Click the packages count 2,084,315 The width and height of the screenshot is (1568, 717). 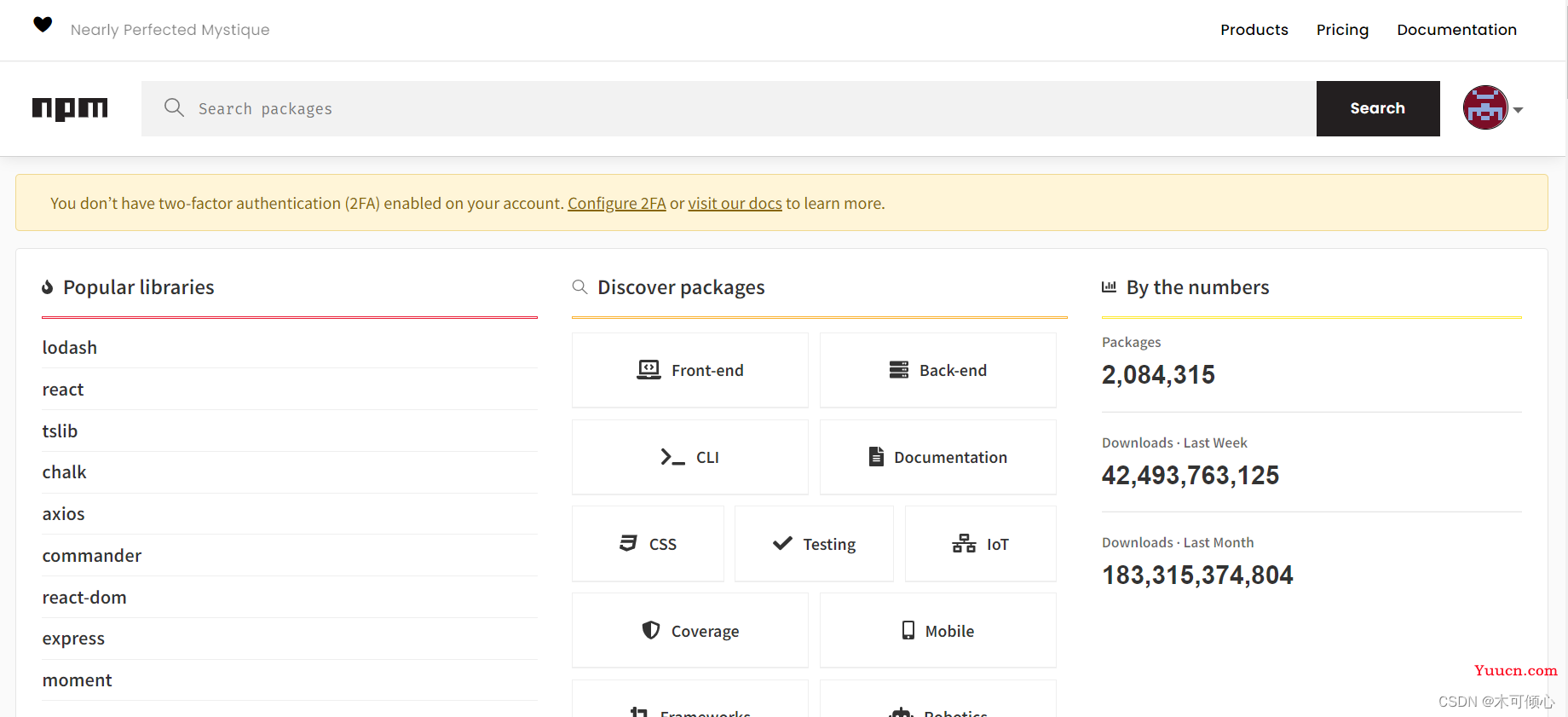1158,374
